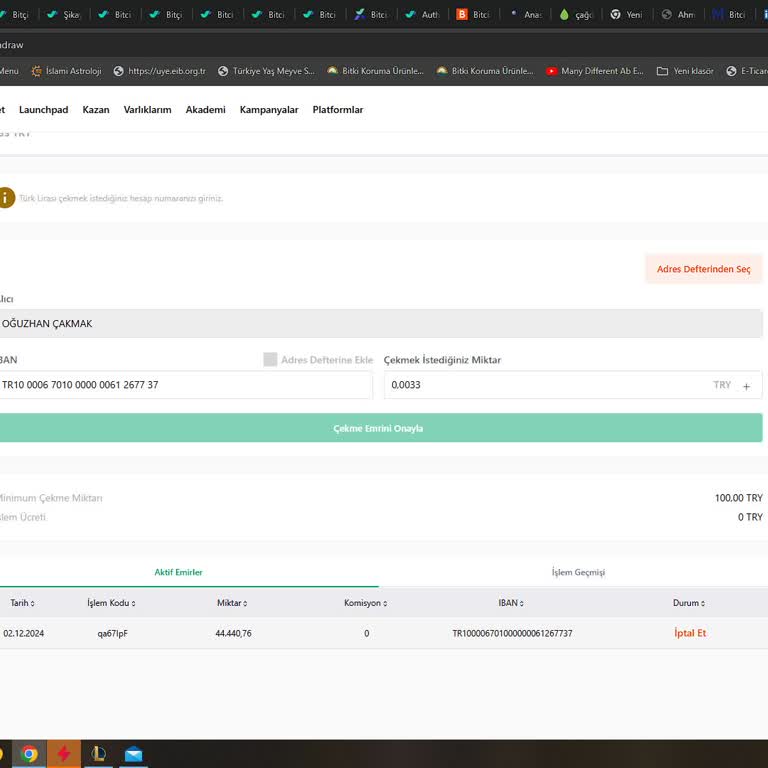
Task: Open the uye.eib.org.tr bookmark
Action: [160, 71]
